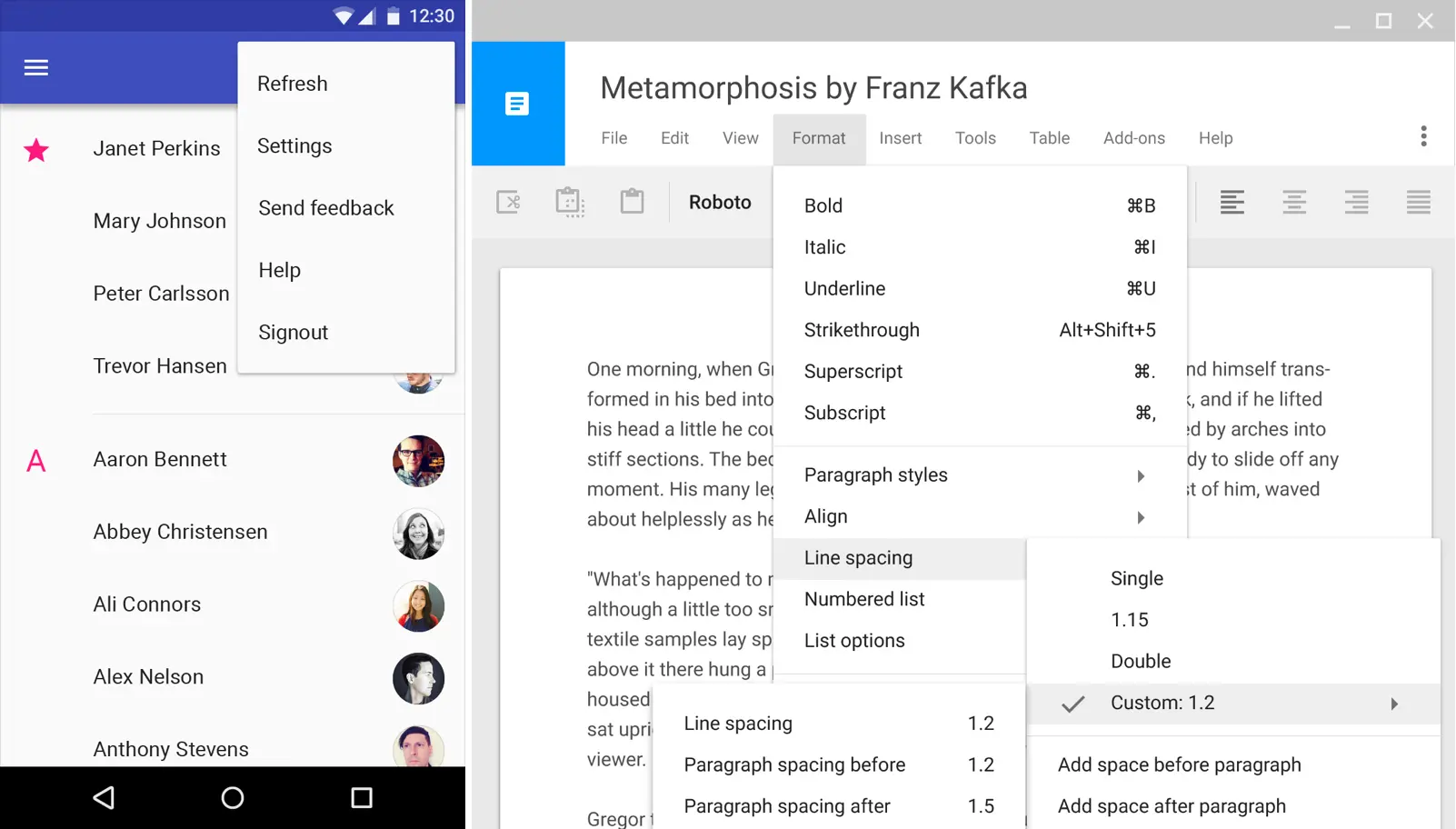
Task: Click the cut icon in the toolbar
Action: tap(509, 202)
